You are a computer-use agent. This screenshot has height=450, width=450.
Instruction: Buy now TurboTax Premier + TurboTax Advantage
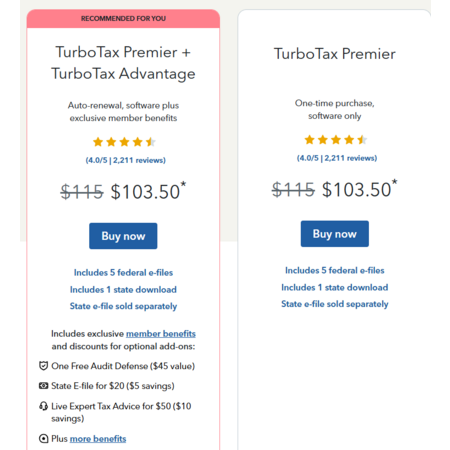(123, 236)
